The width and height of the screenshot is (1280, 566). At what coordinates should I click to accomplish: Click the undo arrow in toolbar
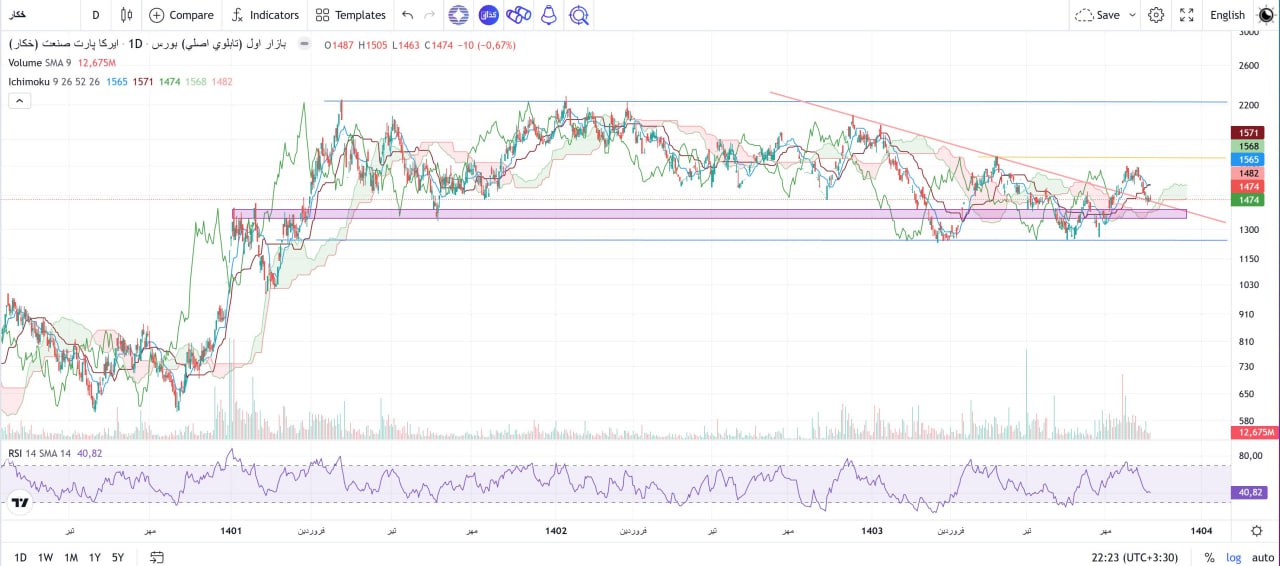[407, 15]
